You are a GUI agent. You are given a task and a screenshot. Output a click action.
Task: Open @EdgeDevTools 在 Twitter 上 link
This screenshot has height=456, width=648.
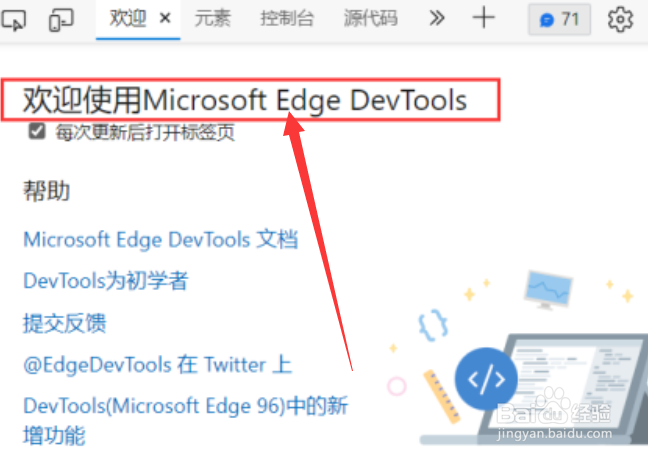[158, 365]
